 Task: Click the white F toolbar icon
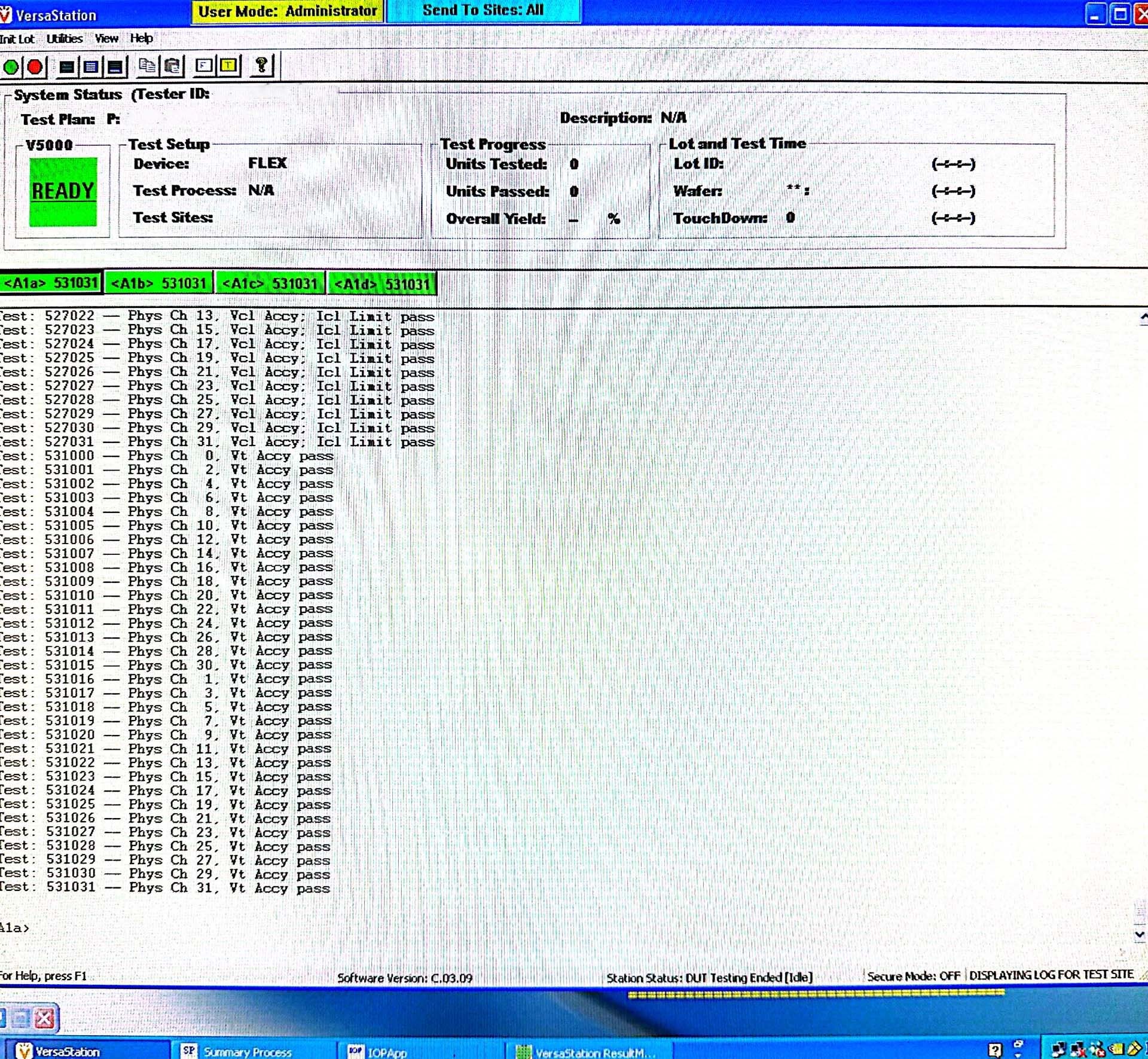point(204,65)
